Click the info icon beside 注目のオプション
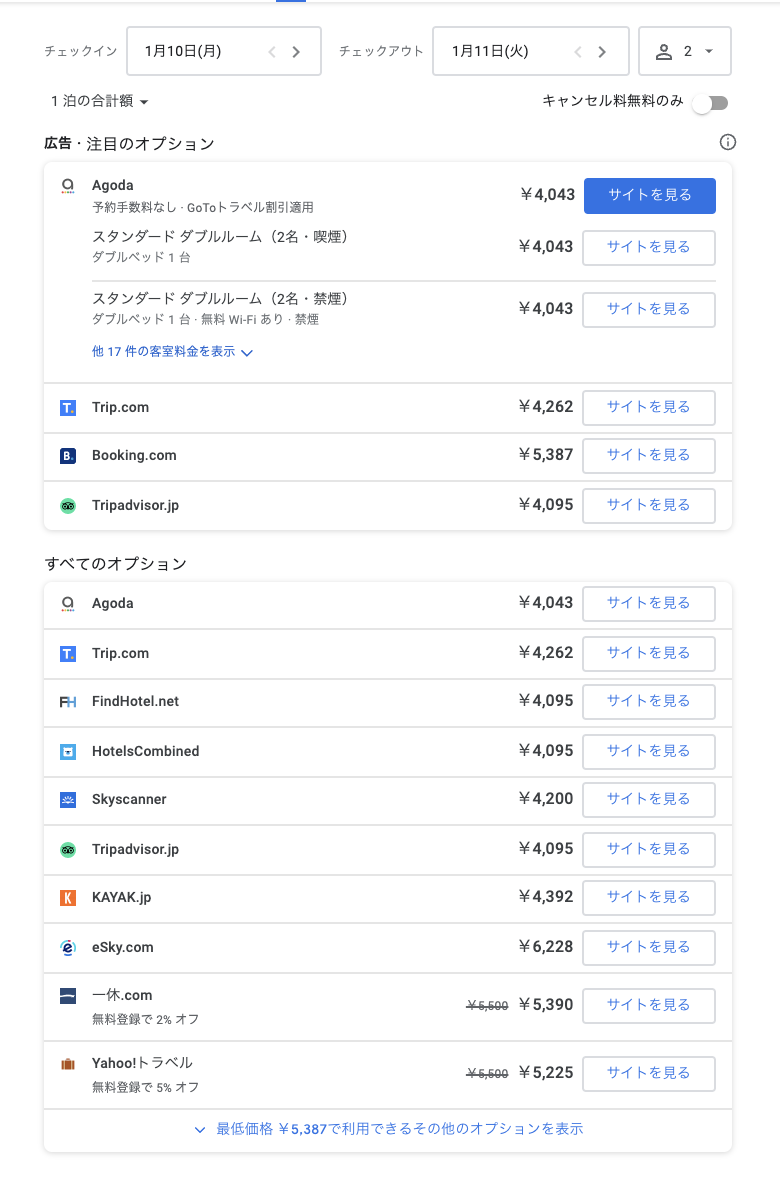Viewport: 780px width, 1178px height. (727, 142)
